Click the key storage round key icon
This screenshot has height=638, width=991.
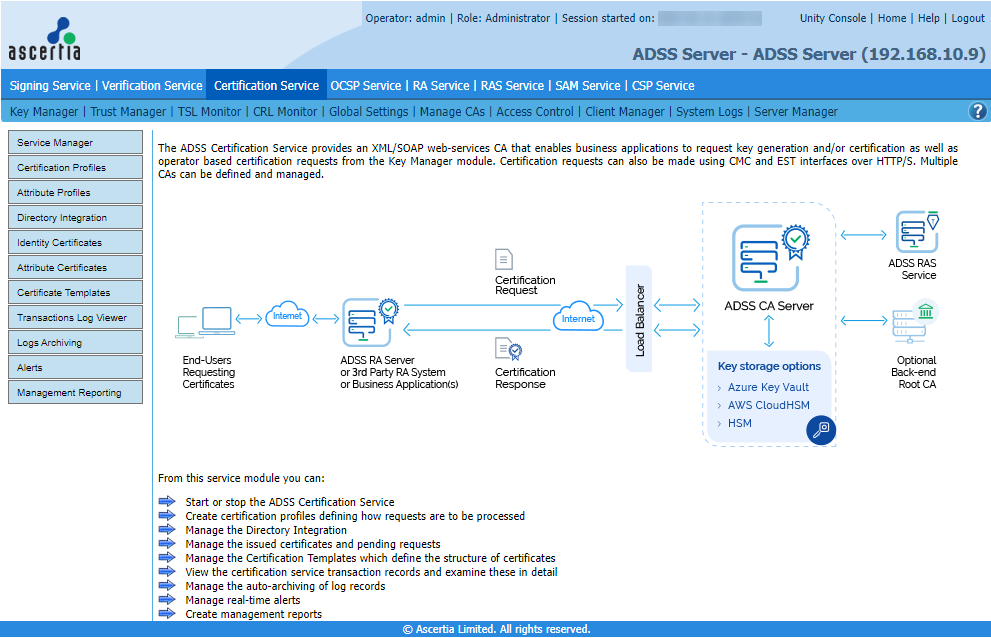tap(821, 430)
